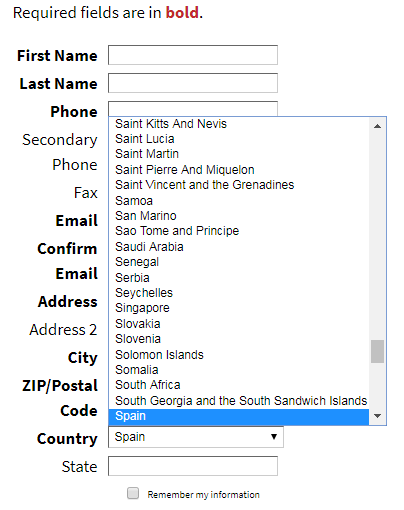Choose Sao Tome and Principe option
This screenshot has width=404, height=510.
[x=239, y=231]
